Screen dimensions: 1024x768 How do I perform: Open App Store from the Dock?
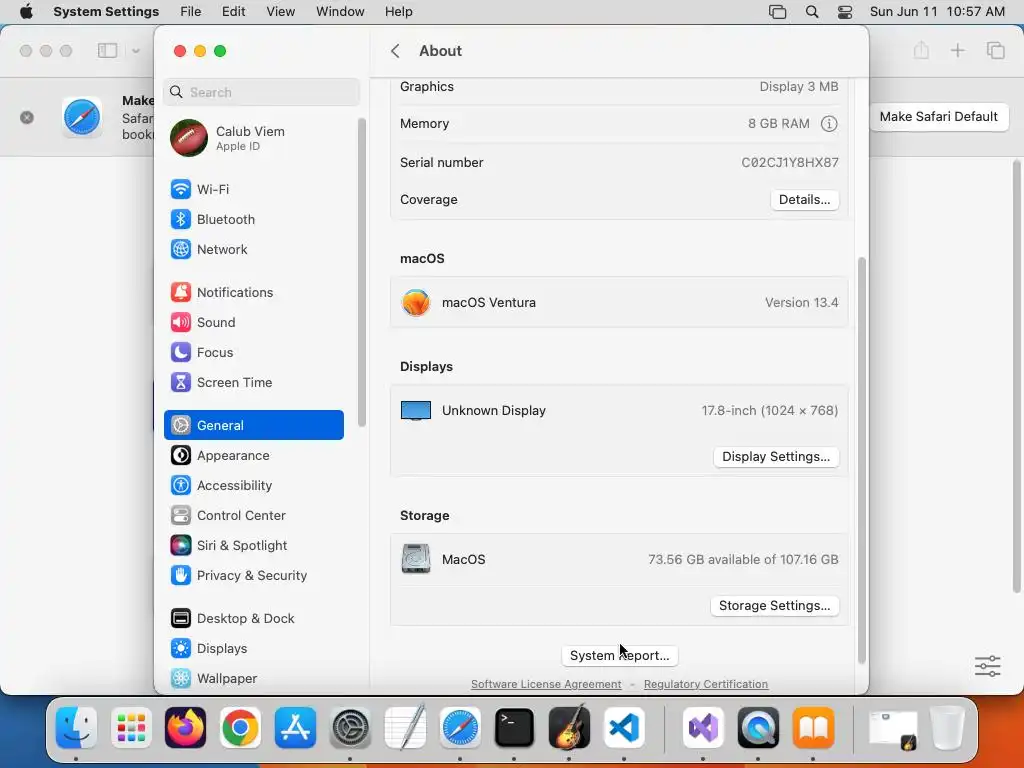[295, 728]
